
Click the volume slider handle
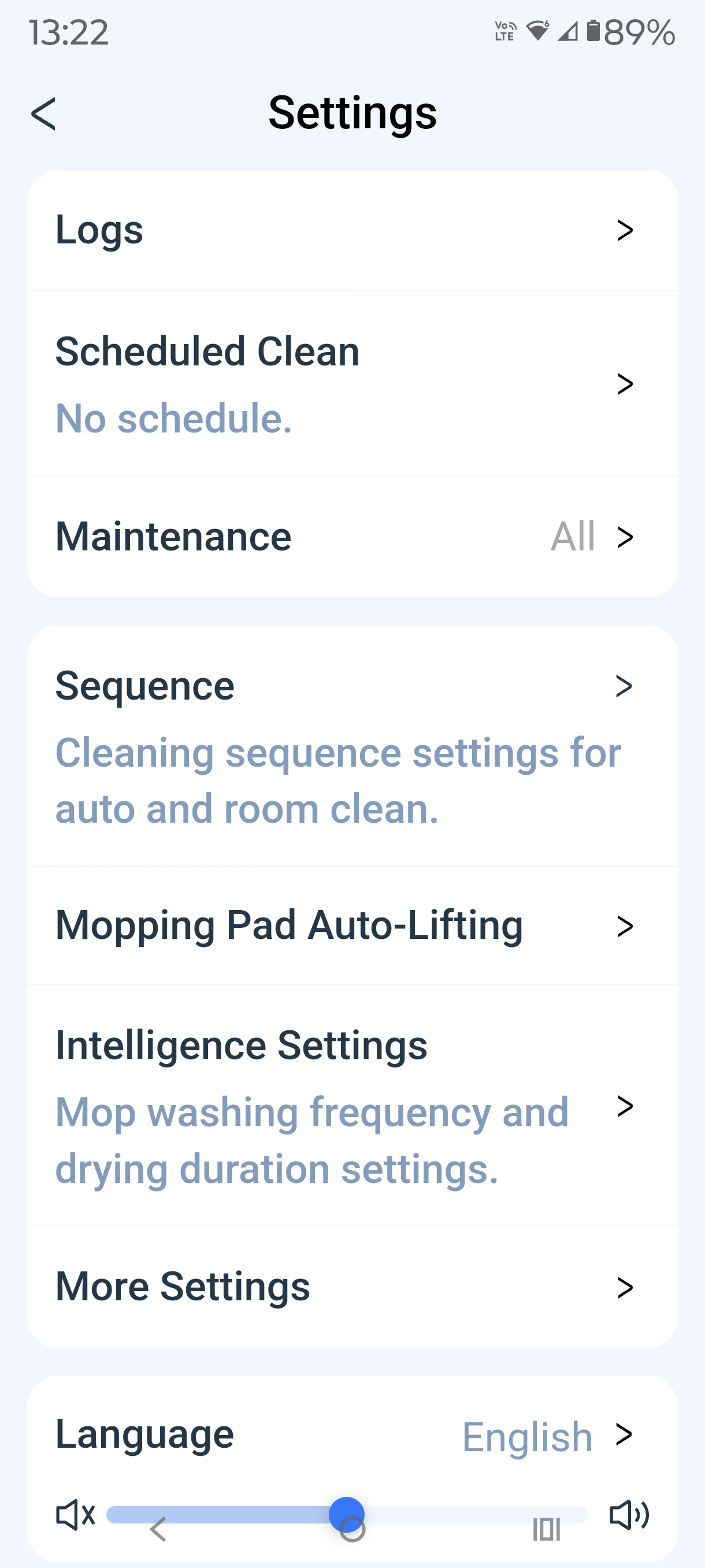coord(347,1514)
